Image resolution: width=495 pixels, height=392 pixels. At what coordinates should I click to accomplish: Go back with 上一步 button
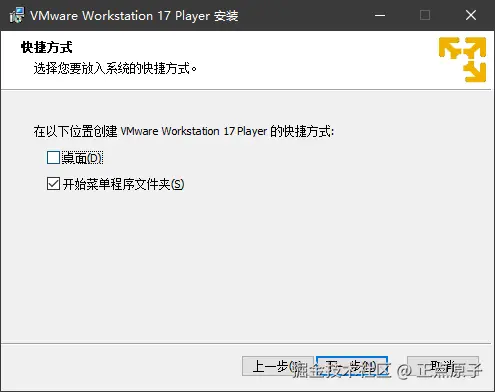click(x=278, y=366)
